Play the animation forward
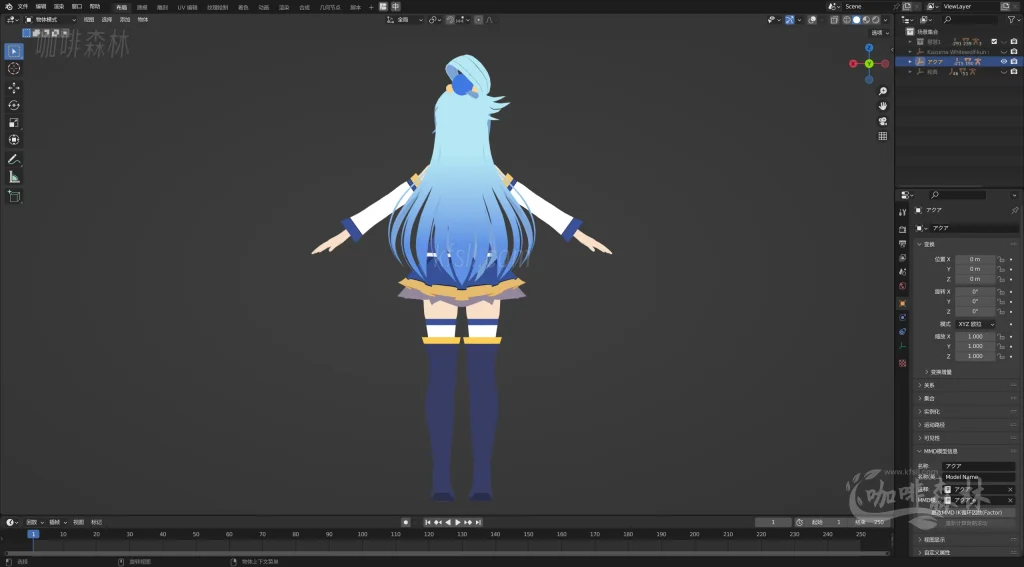Screen dimensions: 1024x567 tap(458, 522)
